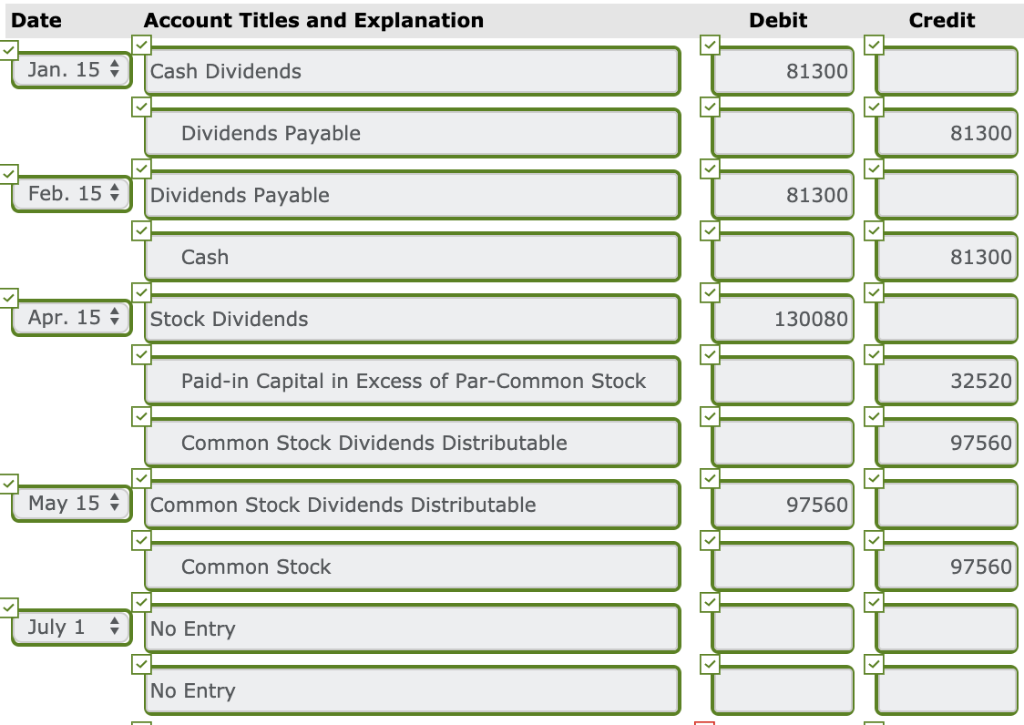Click the Cash account title field
This screenshot has height=725, width=1024.
click(x=413, y=257)
